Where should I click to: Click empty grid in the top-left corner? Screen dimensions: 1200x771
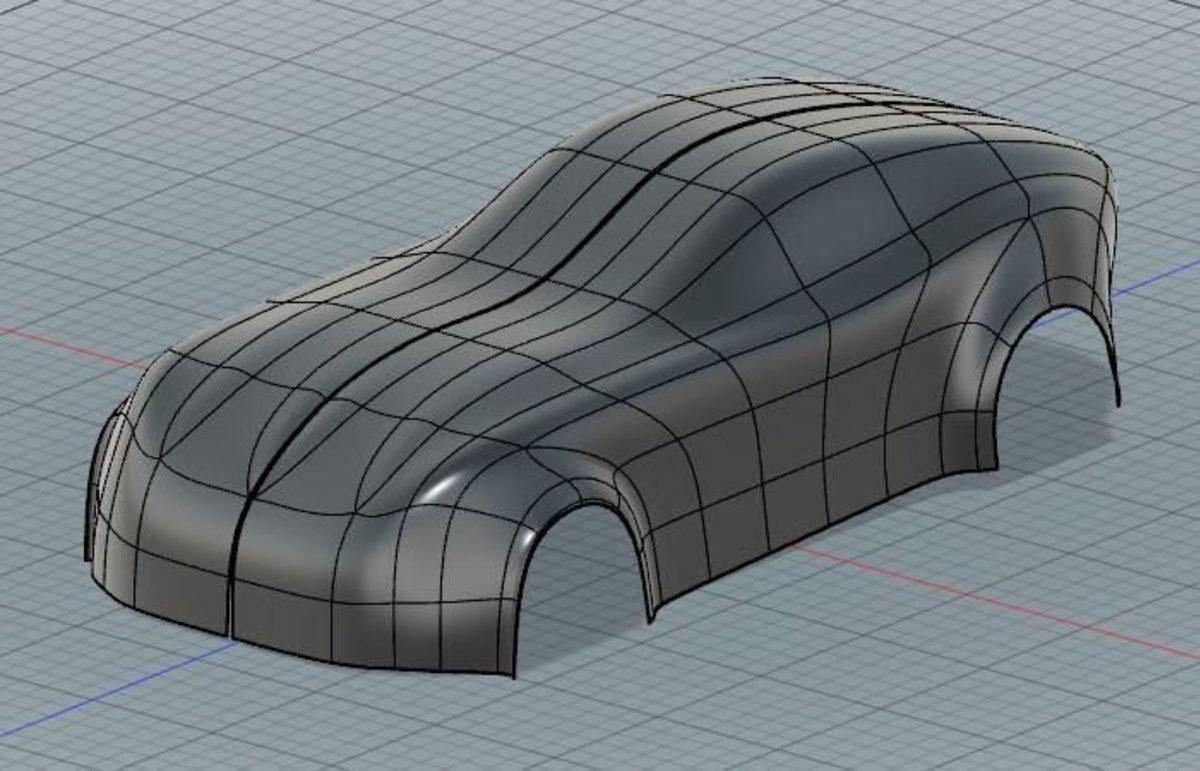coord(80,60)
